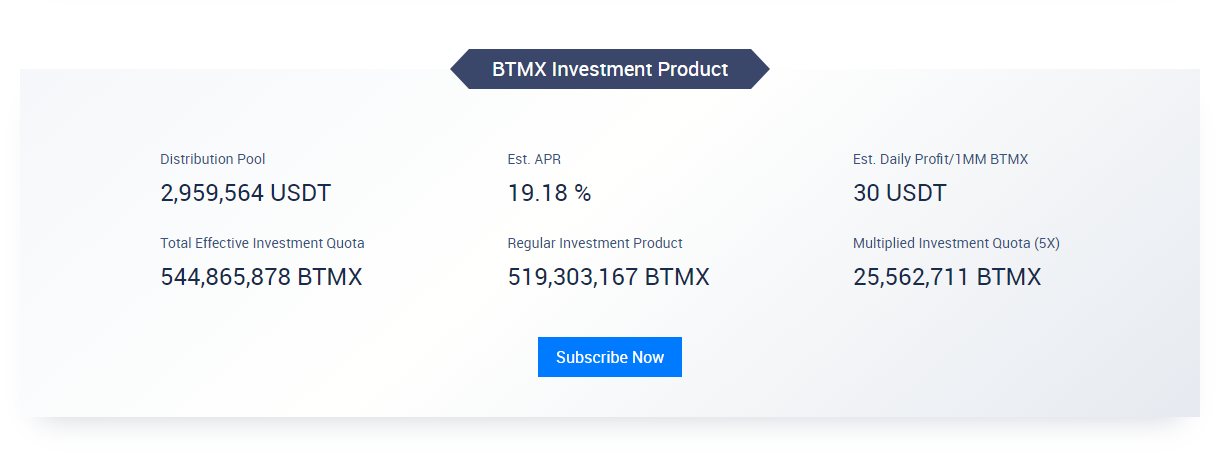The width and height of the screenshot is (1218, 465).
Task: Select the 19.18 % value
Action: (549, 193)
